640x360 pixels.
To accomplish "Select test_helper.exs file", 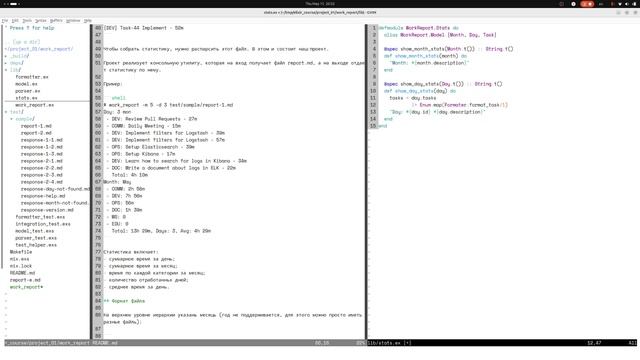I will (x=36, y=245).
